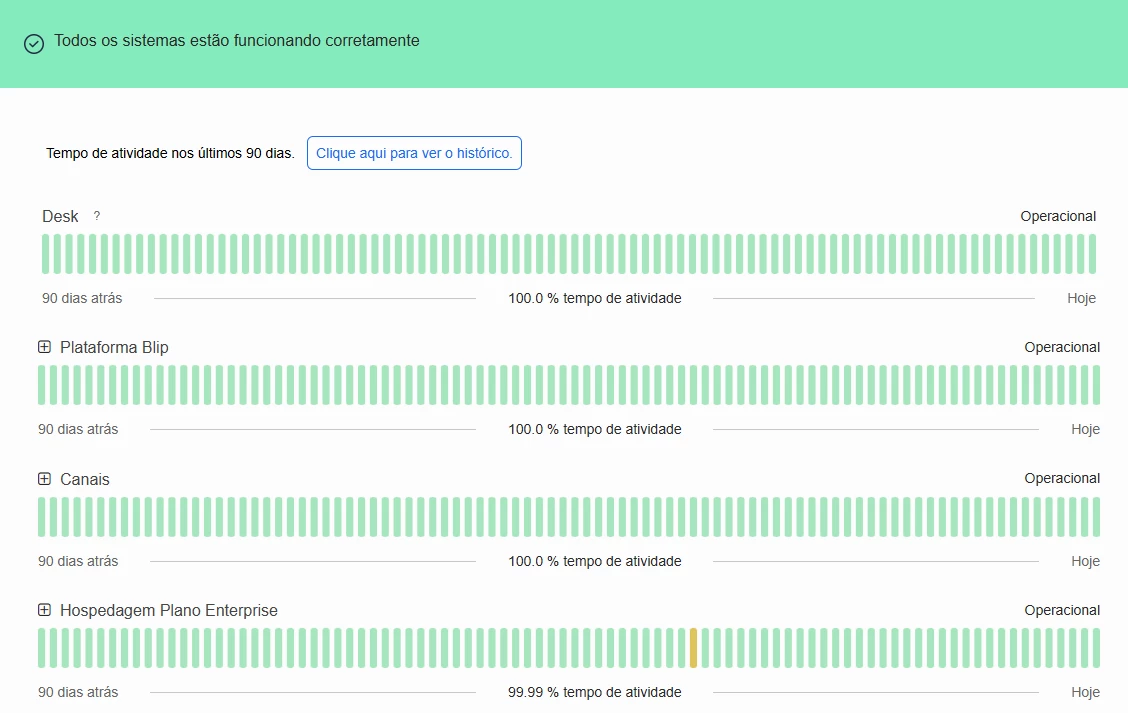The height and width of the screenshot is (713, 1128).
Task: Expand the Plataforma Blip component group
Action: pos(44,347)
